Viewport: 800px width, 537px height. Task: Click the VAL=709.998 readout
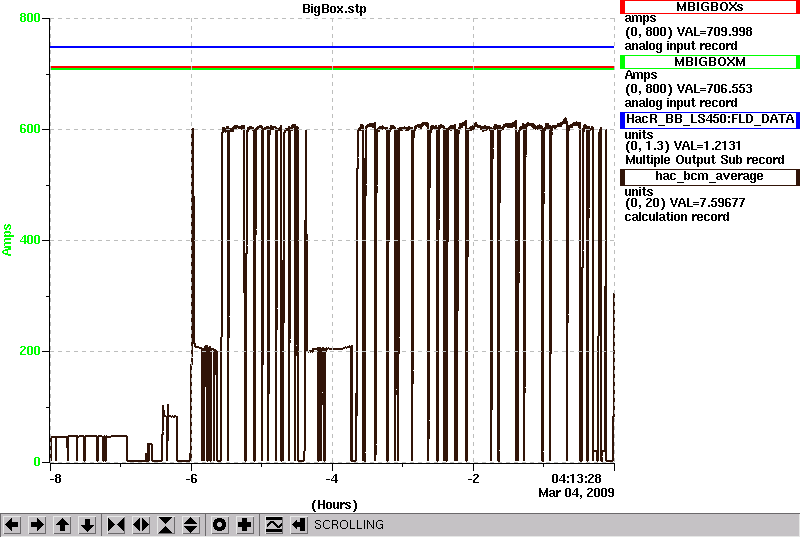714,32
